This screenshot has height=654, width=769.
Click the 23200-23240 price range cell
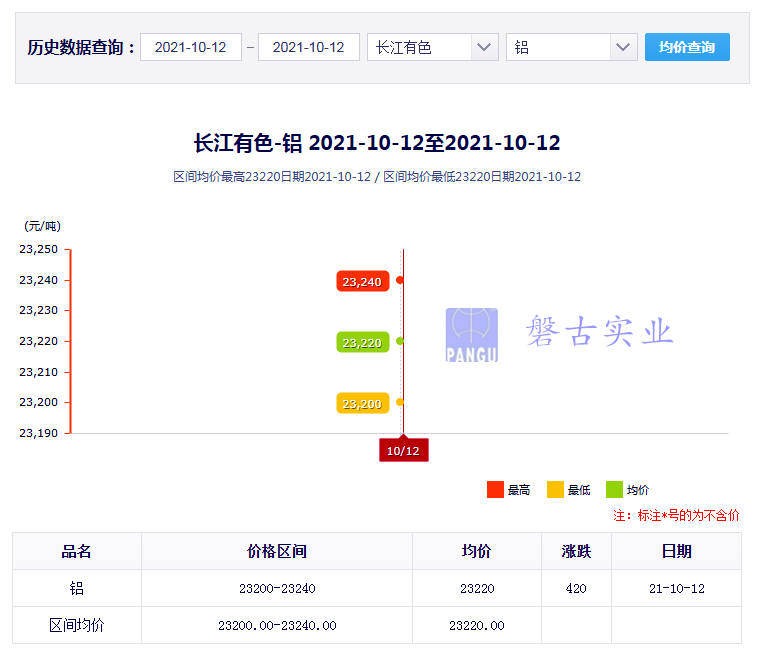point(277,588)
